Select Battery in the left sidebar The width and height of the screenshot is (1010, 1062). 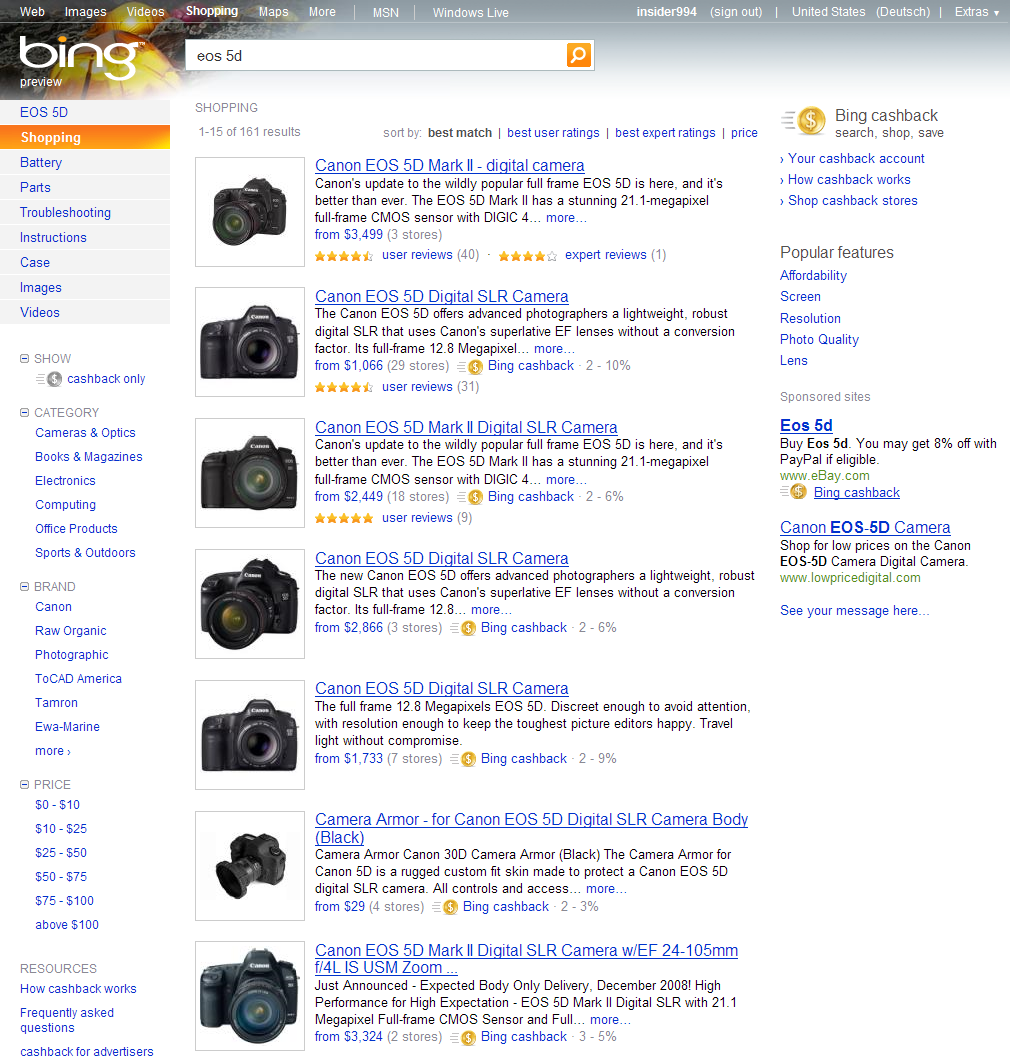41,162
